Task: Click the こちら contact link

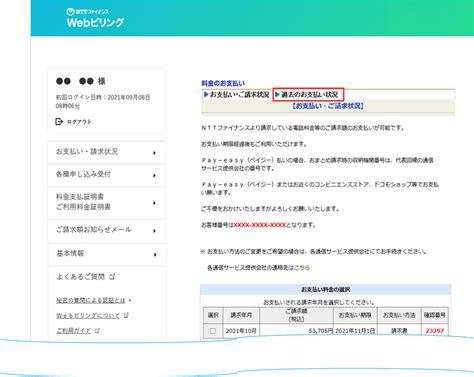Action: click(302, 268)
